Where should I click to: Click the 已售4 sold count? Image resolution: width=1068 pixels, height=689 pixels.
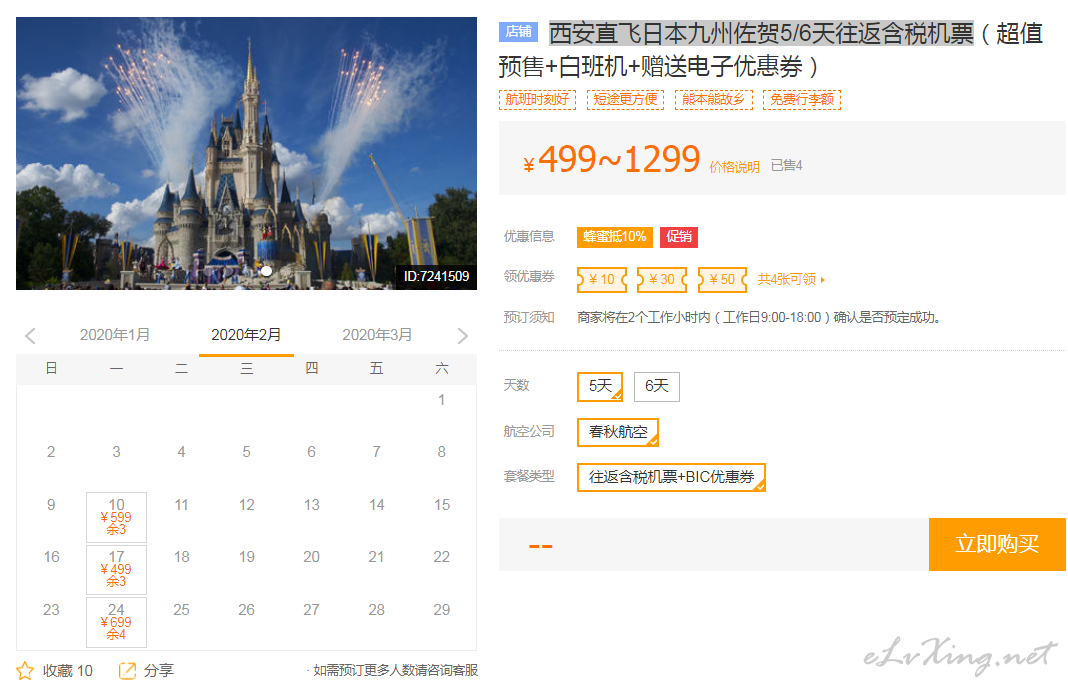(787, 165)
